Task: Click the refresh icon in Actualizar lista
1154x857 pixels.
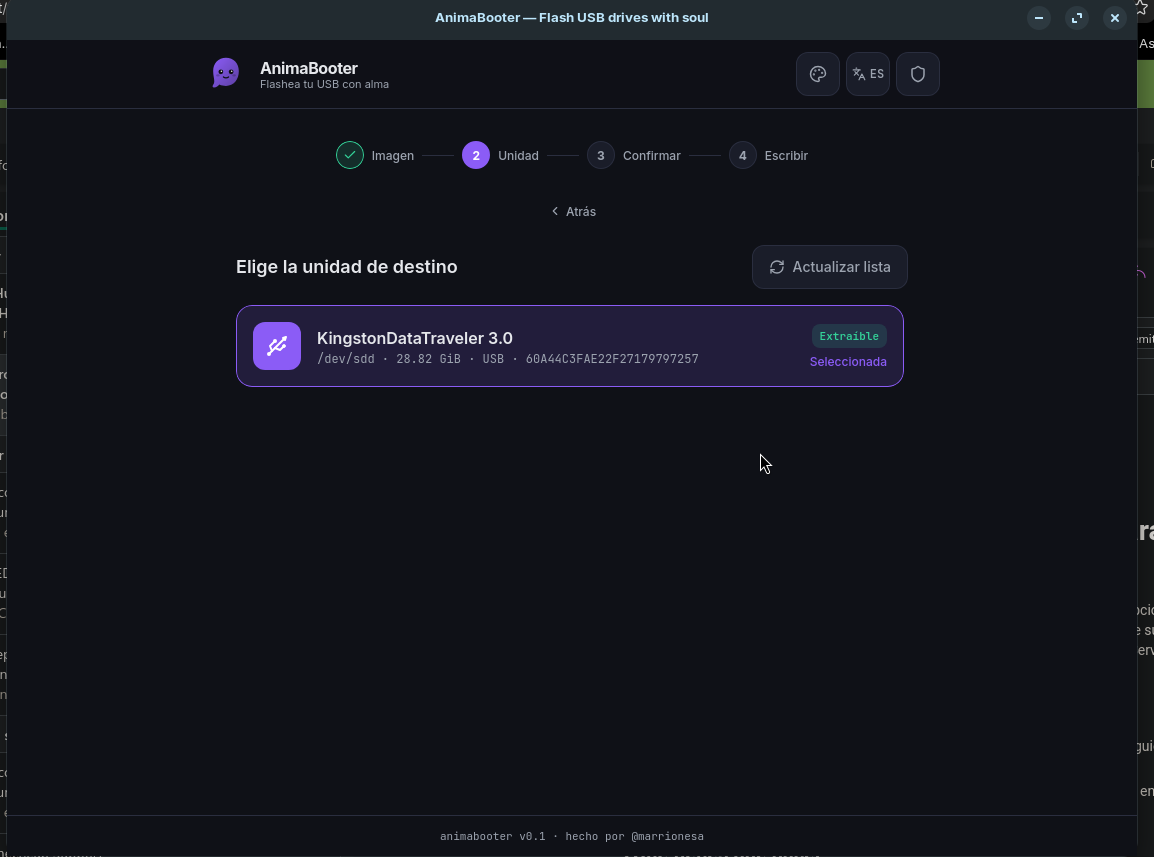Action: (776, 267)
